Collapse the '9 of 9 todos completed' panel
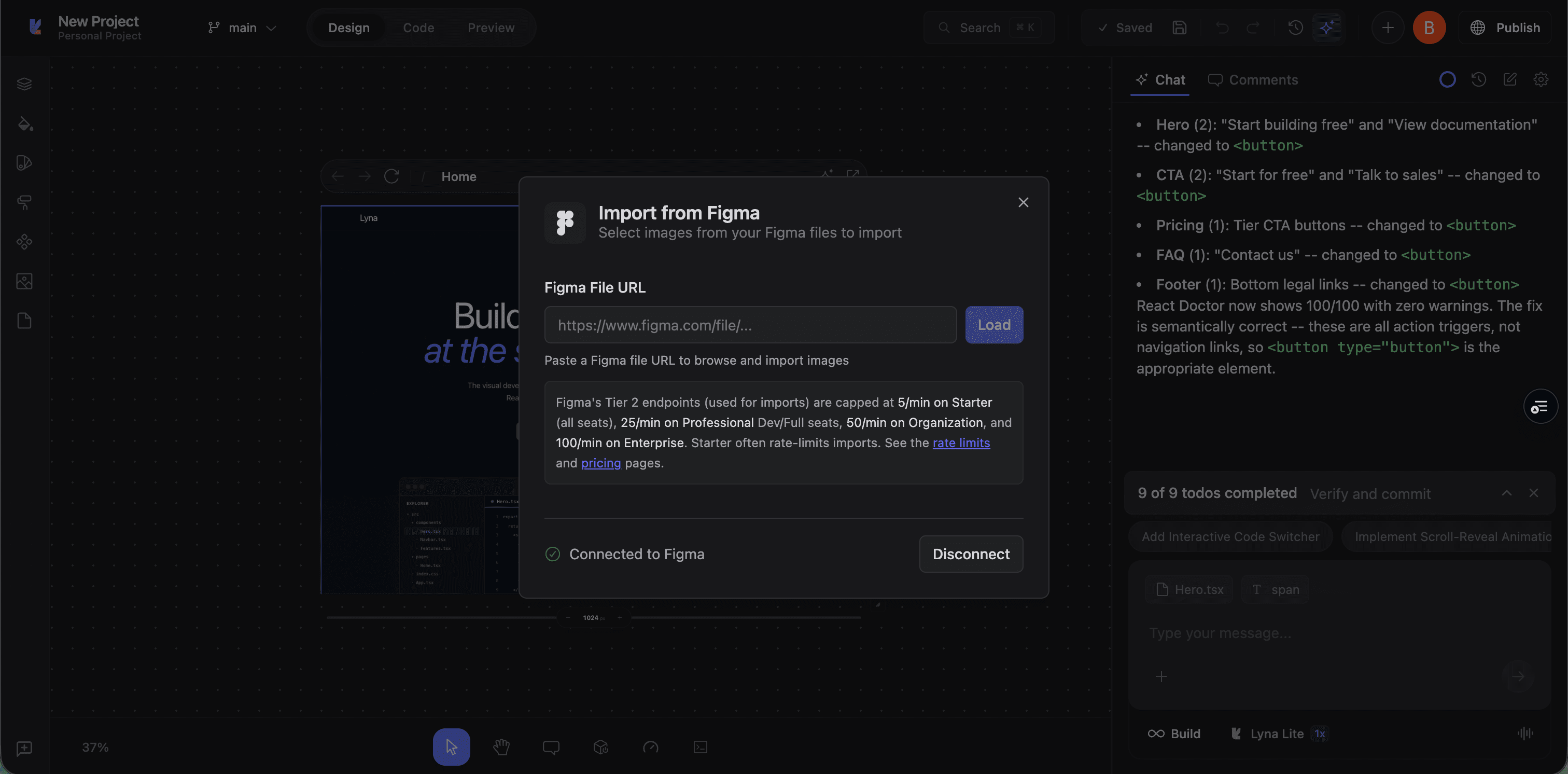Screen dimensions: 1568x774 pyautogui.click(x=1507, y=493)
